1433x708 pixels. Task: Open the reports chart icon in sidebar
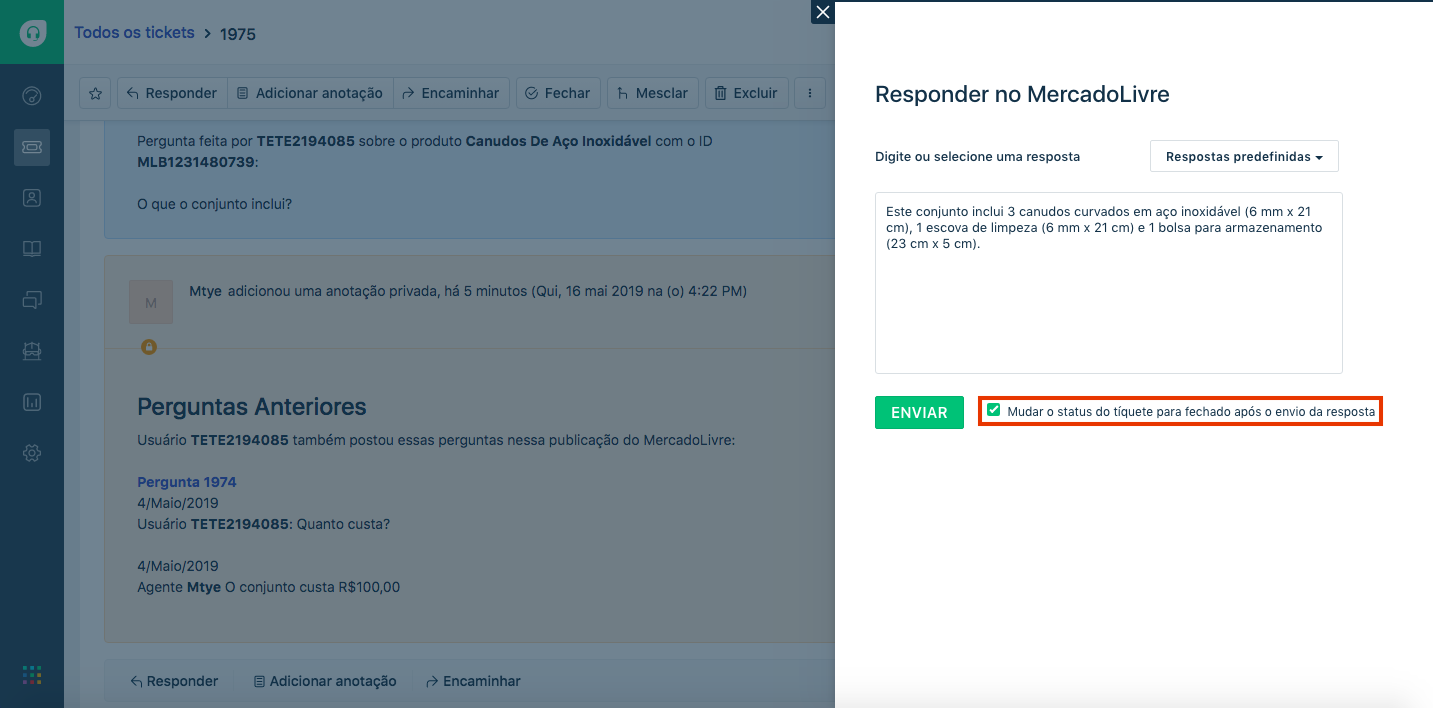coord(32,402)
